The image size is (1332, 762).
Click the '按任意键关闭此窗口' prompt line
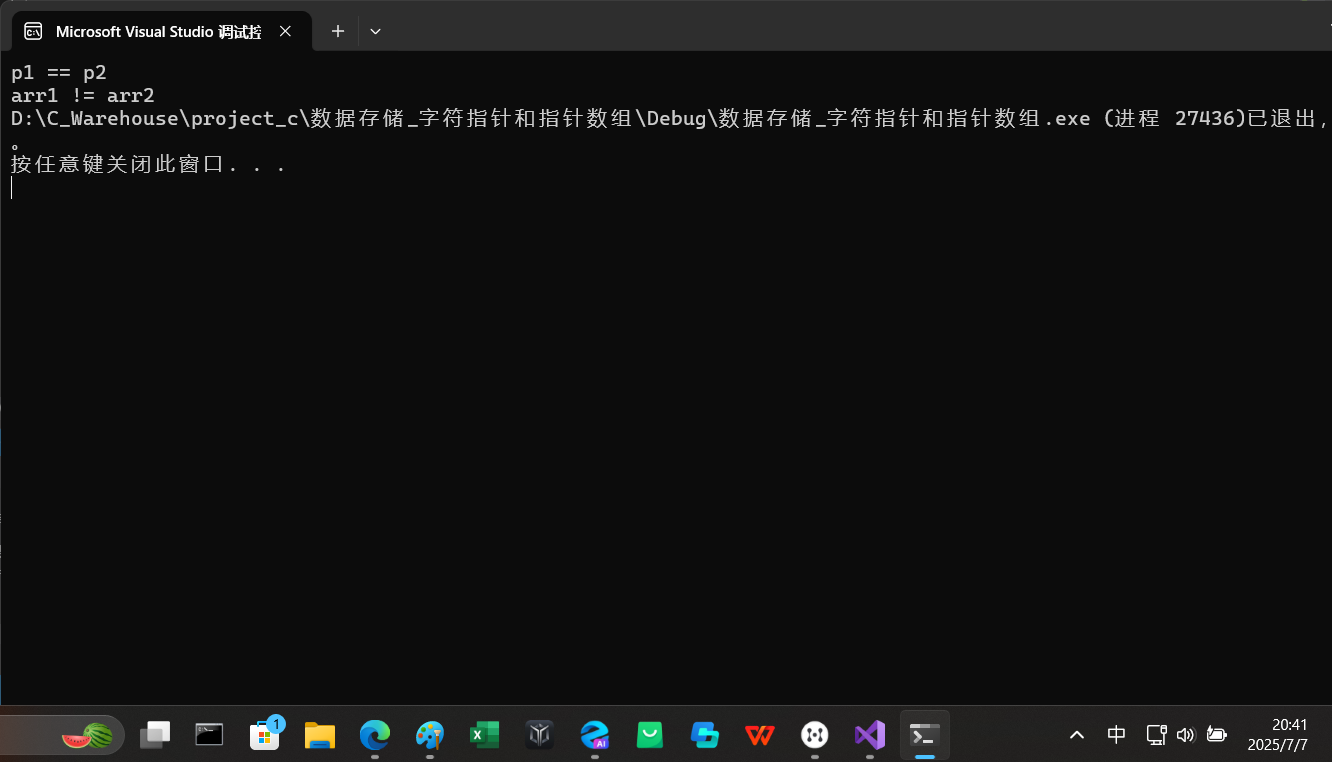(148, 165)
